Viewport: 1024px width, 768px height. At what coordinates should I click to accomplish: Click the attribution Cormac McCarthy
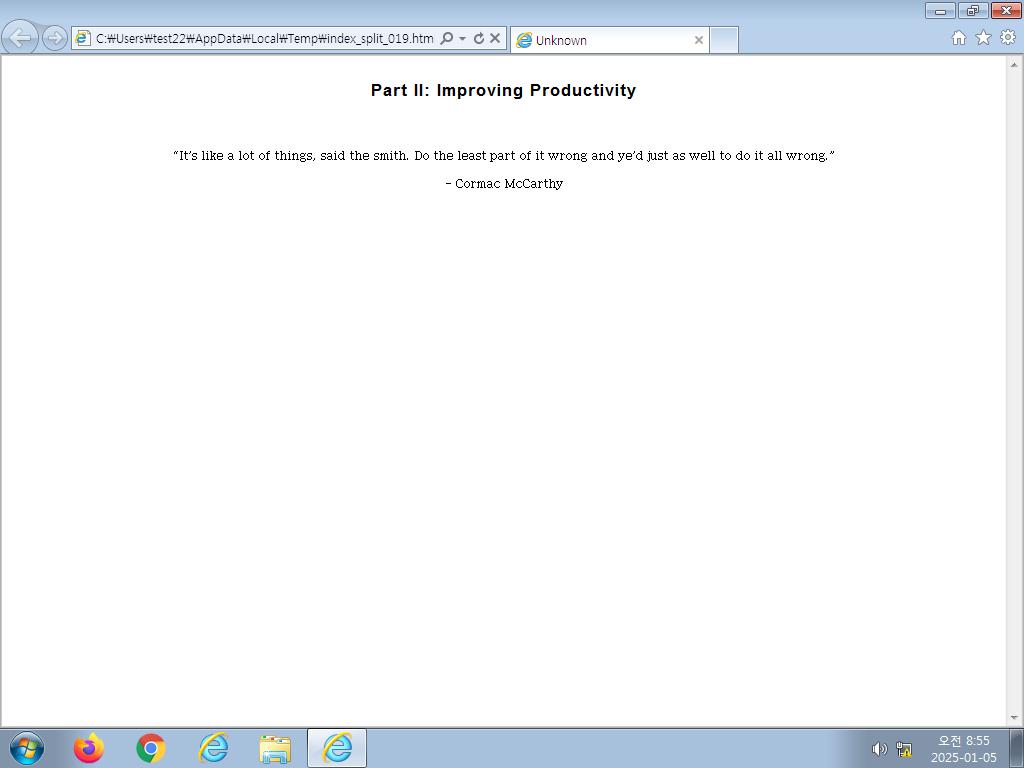click(509, 184)
